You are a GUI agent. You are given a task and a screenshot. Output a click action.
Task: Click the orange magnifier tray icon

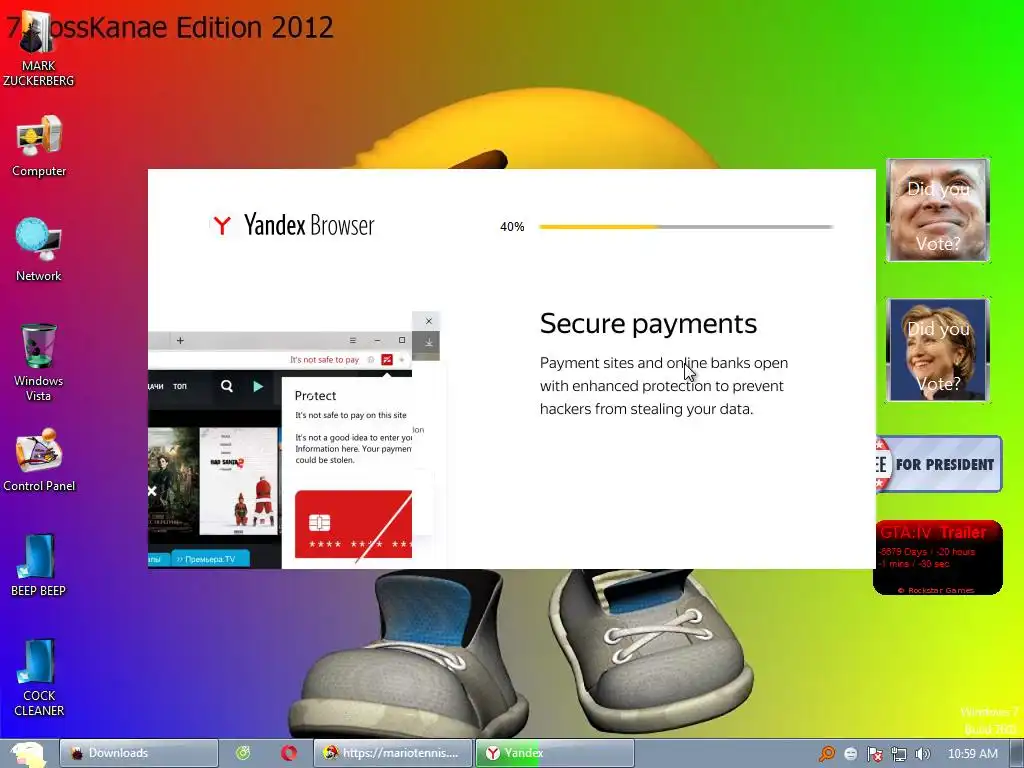point(826,754)
